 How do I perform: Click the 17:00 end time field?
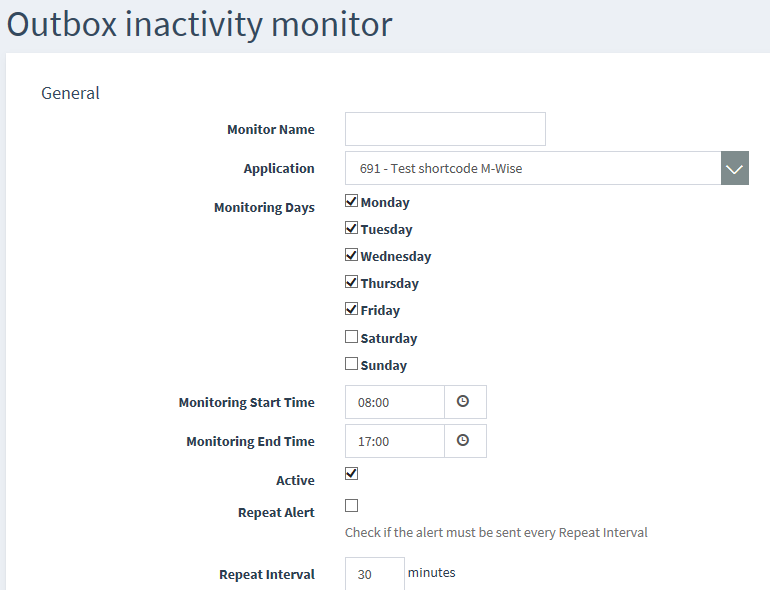click(395, 441)
